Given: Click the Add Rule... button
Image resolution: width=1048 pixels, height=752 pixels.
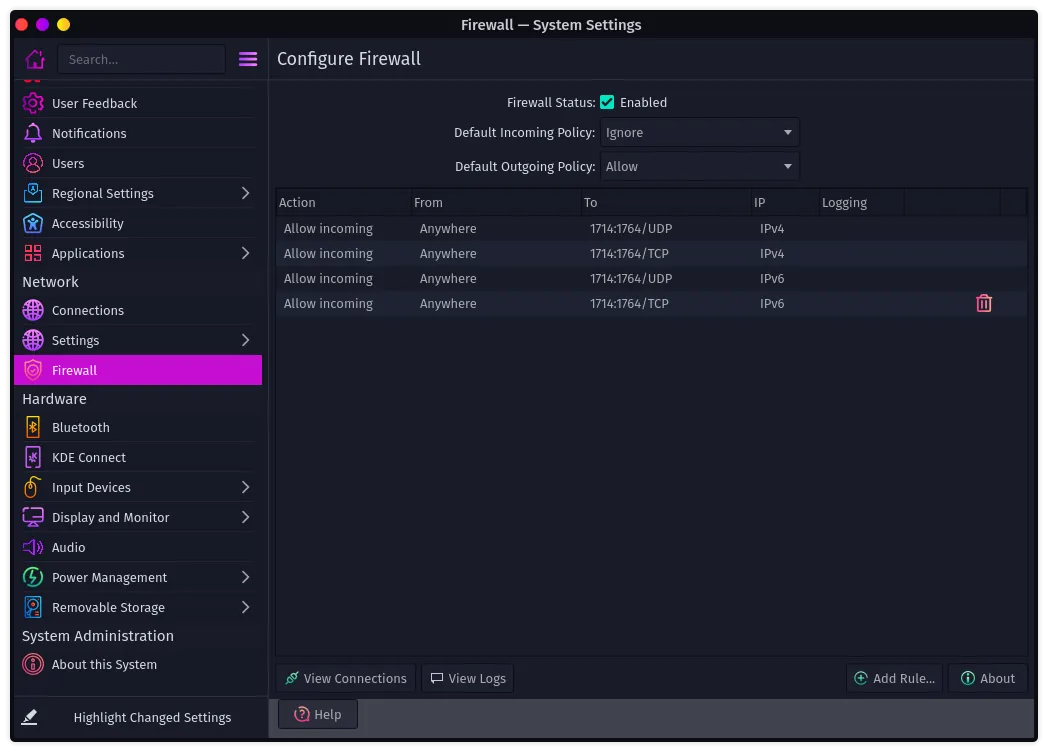Looking at the screenshot, I should [894, 678].
